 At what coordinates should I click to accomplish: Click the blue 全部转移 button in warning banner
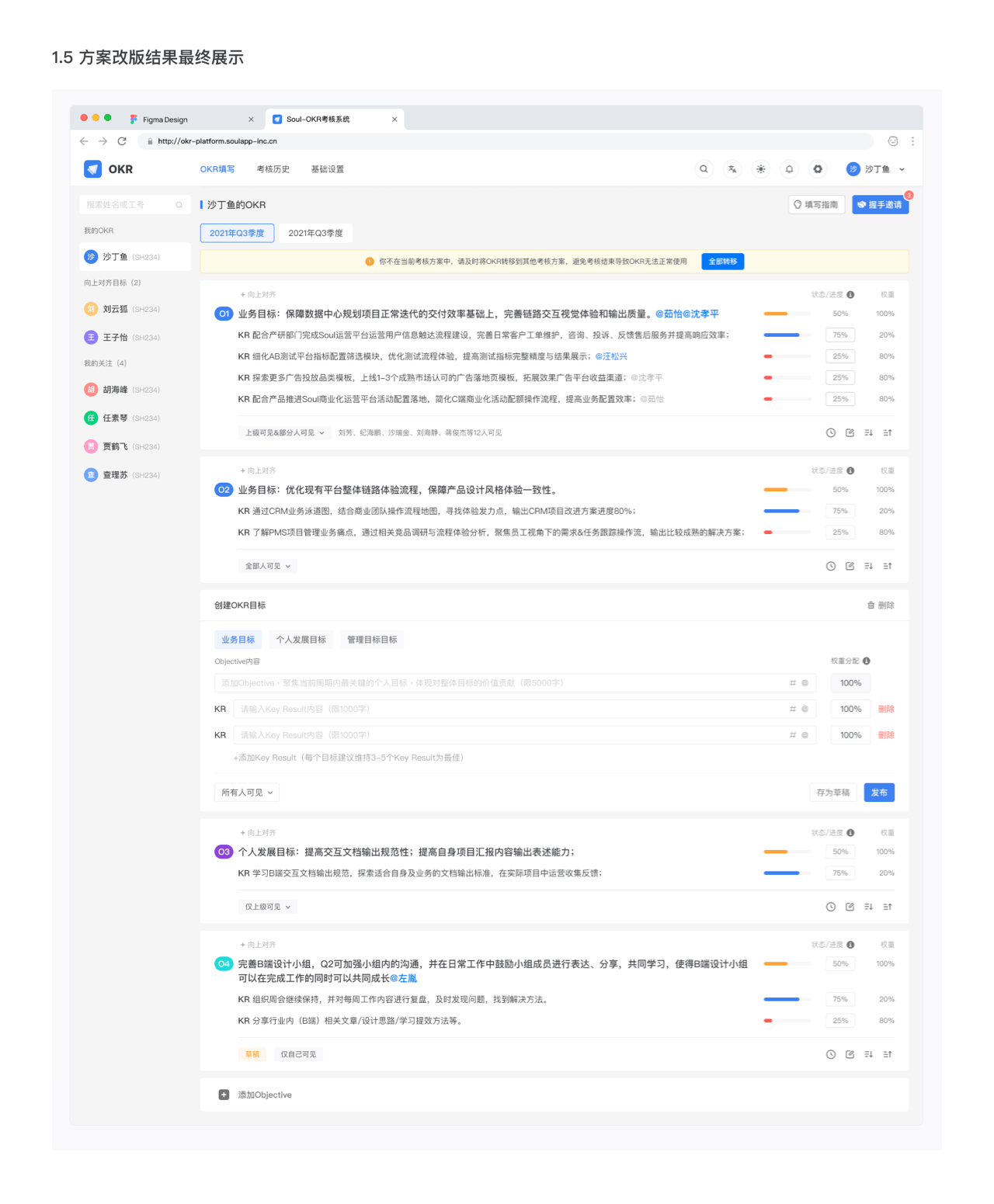(722, 262)
